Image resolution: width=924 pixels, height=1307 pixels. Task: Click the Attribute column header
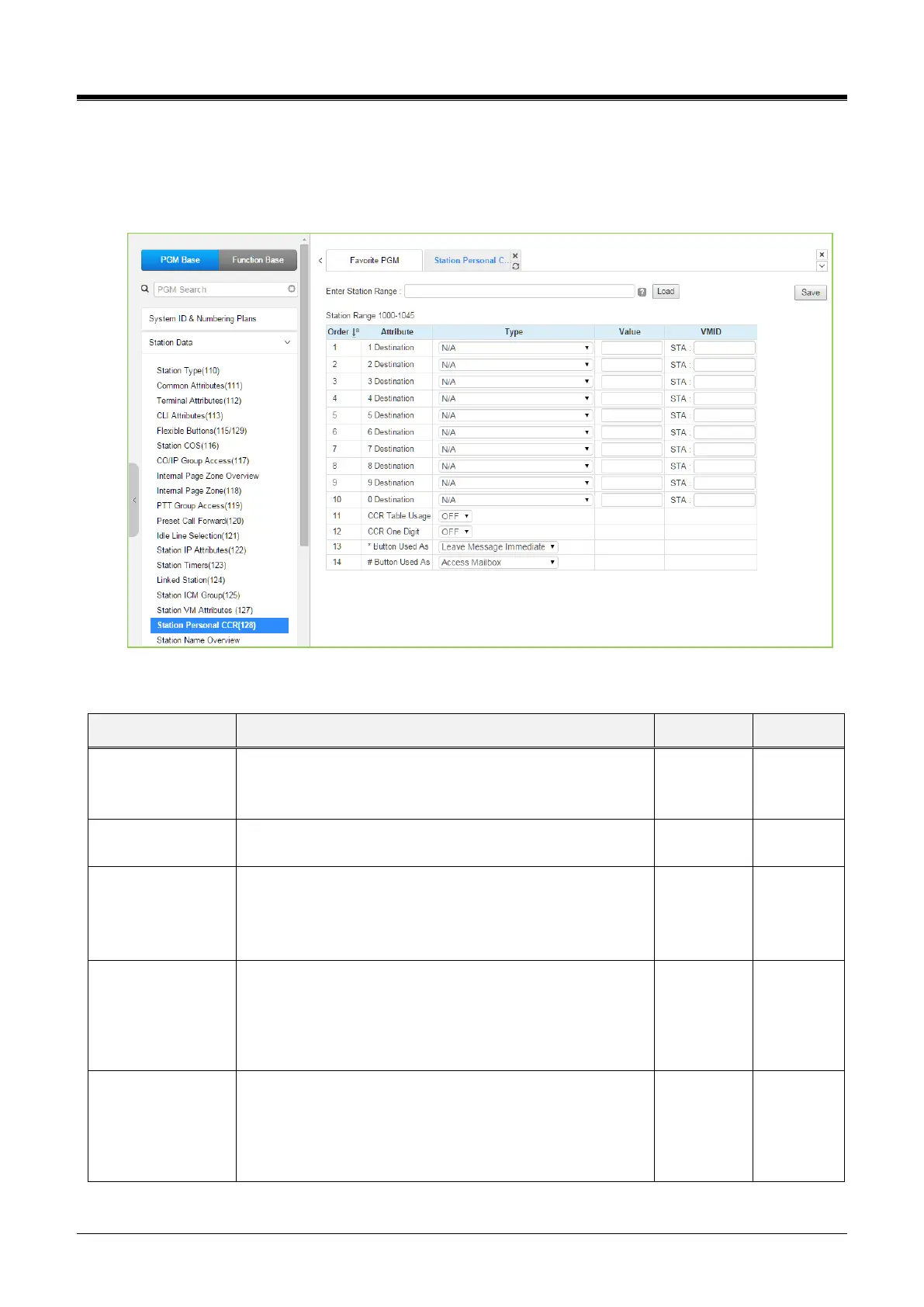397,332
